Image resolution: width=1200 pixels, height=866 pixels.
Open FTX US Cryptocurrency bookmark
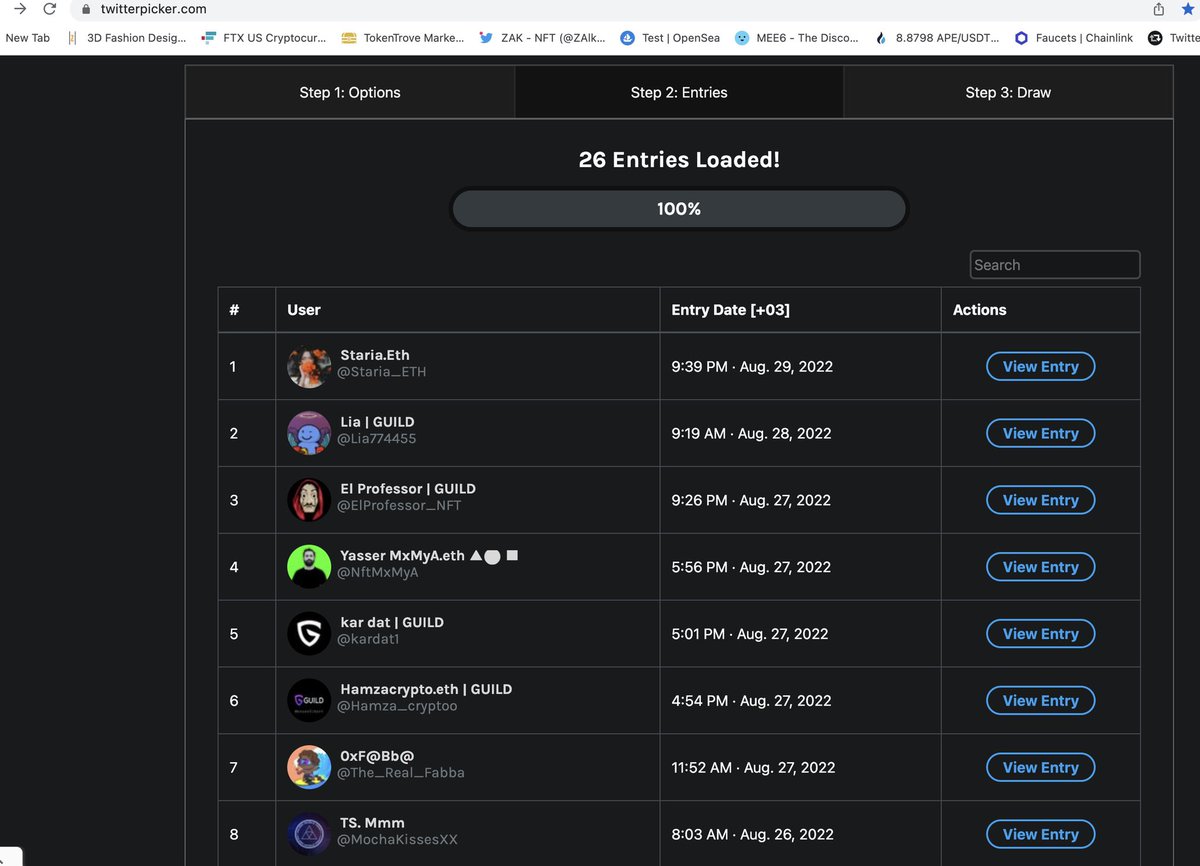264,38
